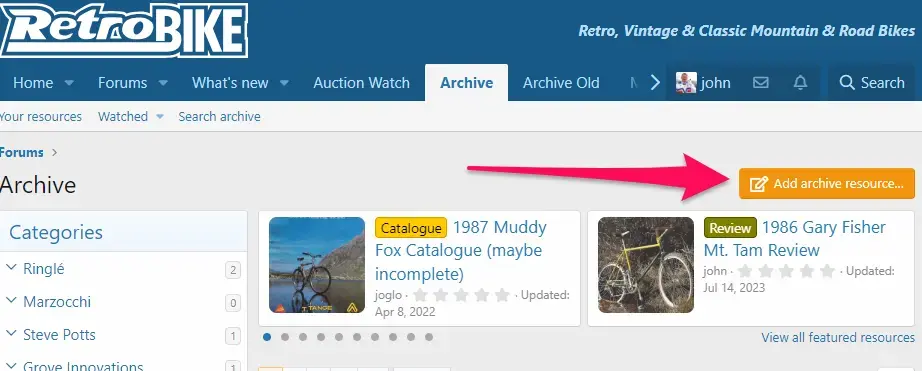Expand the Watched dropdown arrow
Screen dimensions: 922x371
[x=160, y=116]
